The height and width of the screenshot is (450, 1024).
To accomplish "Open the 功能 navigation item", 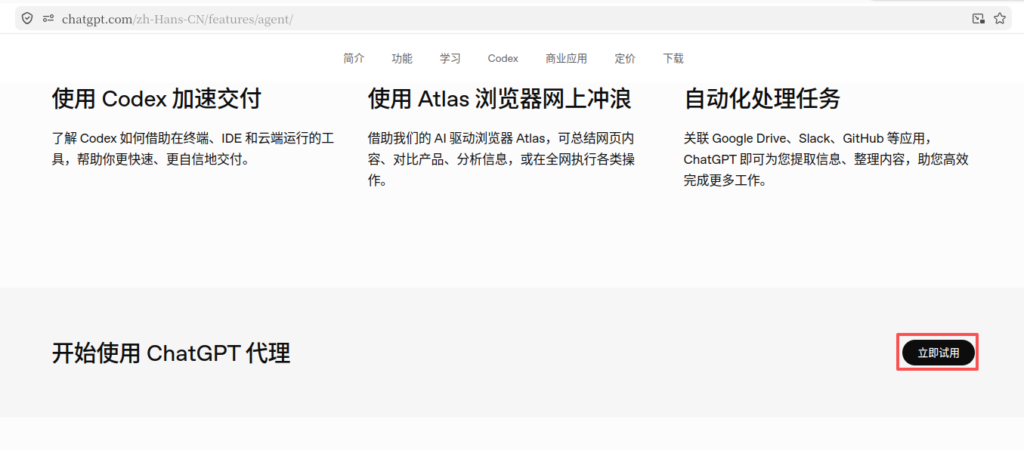I will (x=402, y=58).
